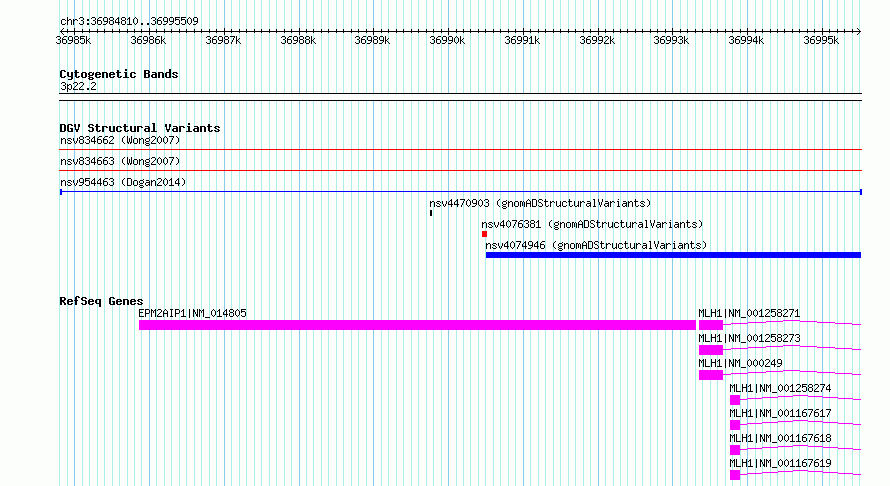Screen dimensions: 890x486
Task: Click the DGV Structural Variants track title
Action: tap(140, 128)
